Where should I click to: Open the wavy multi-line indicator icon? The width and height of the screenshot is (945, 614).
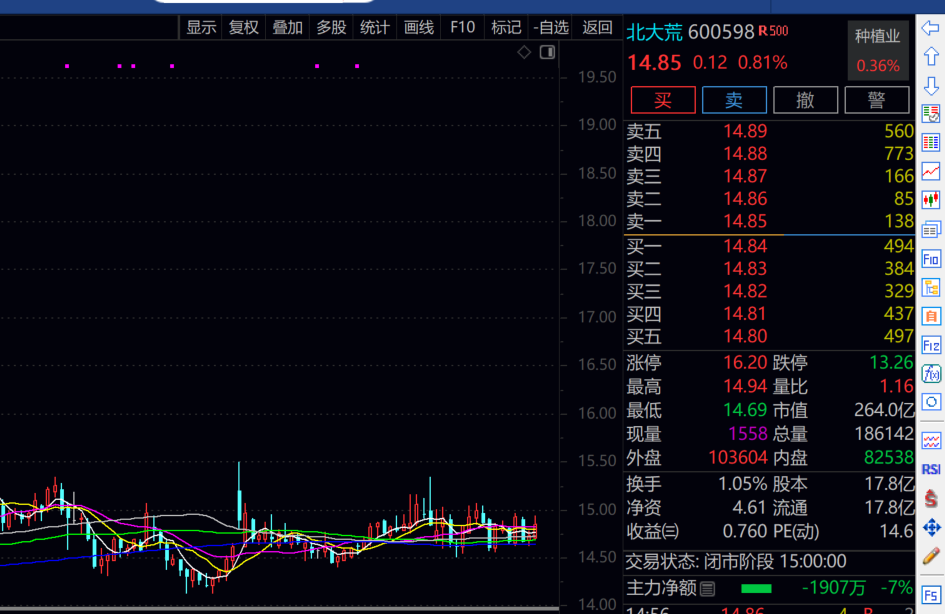click(x=931, y=441)
